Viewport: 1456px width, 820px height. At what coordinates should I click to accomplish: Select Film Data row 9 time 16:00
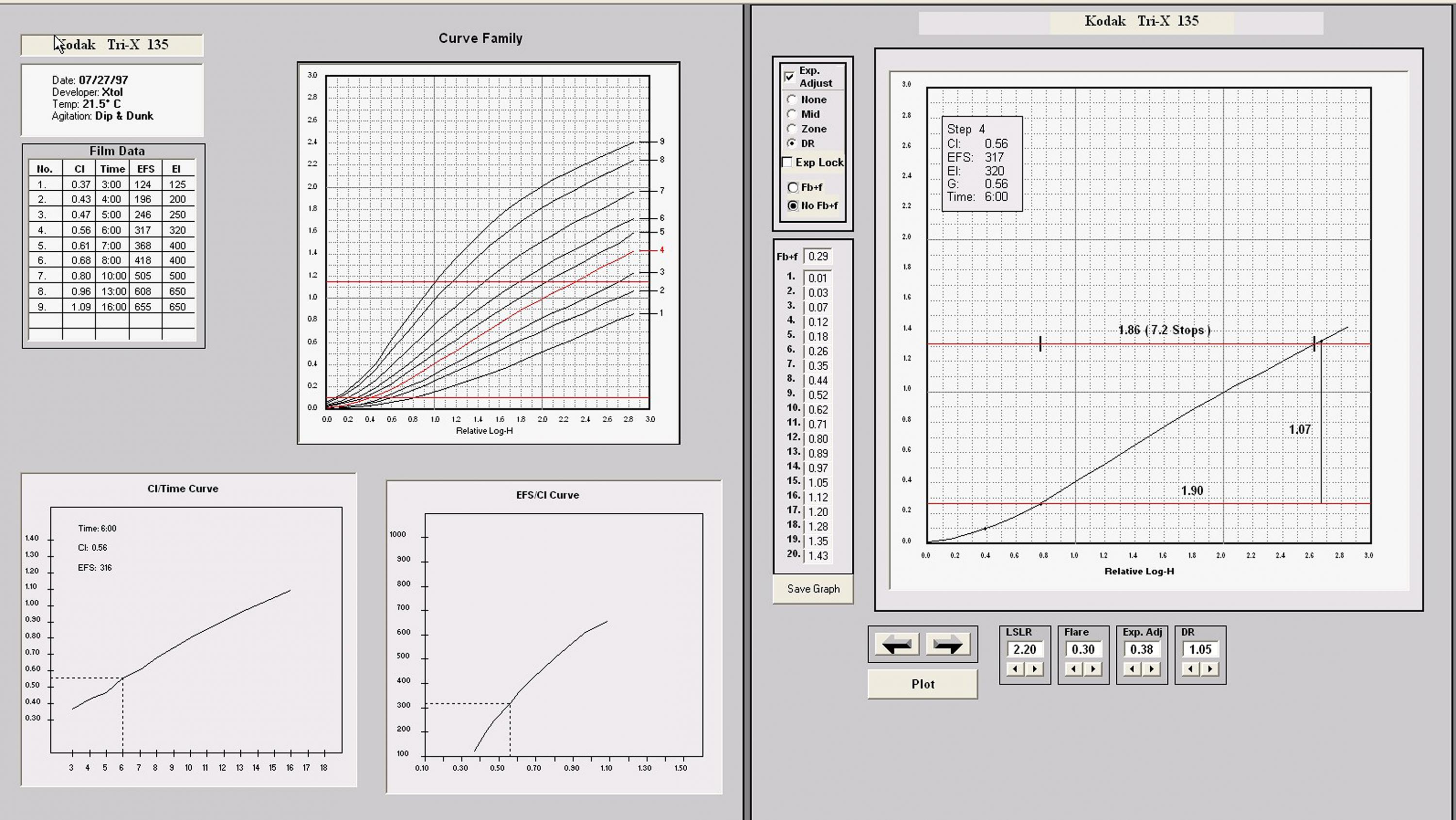[x=112, y=307]
